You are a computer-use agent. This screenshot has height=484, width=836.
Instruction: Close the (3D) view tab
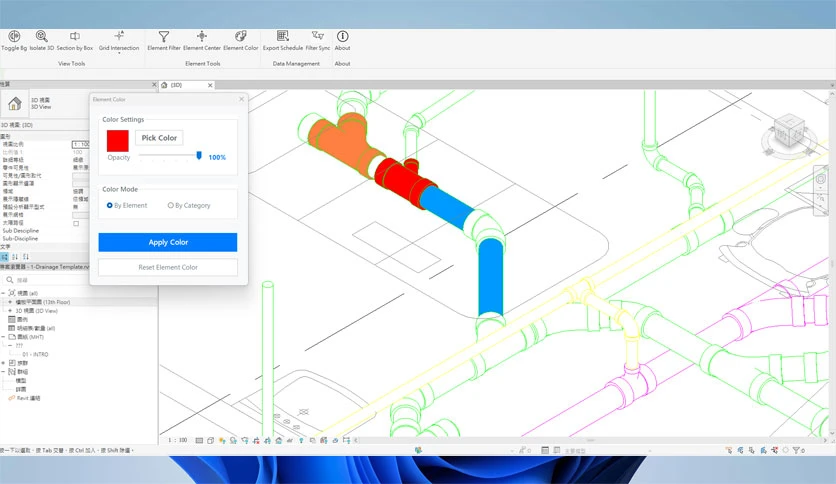(x=210, y=85)
